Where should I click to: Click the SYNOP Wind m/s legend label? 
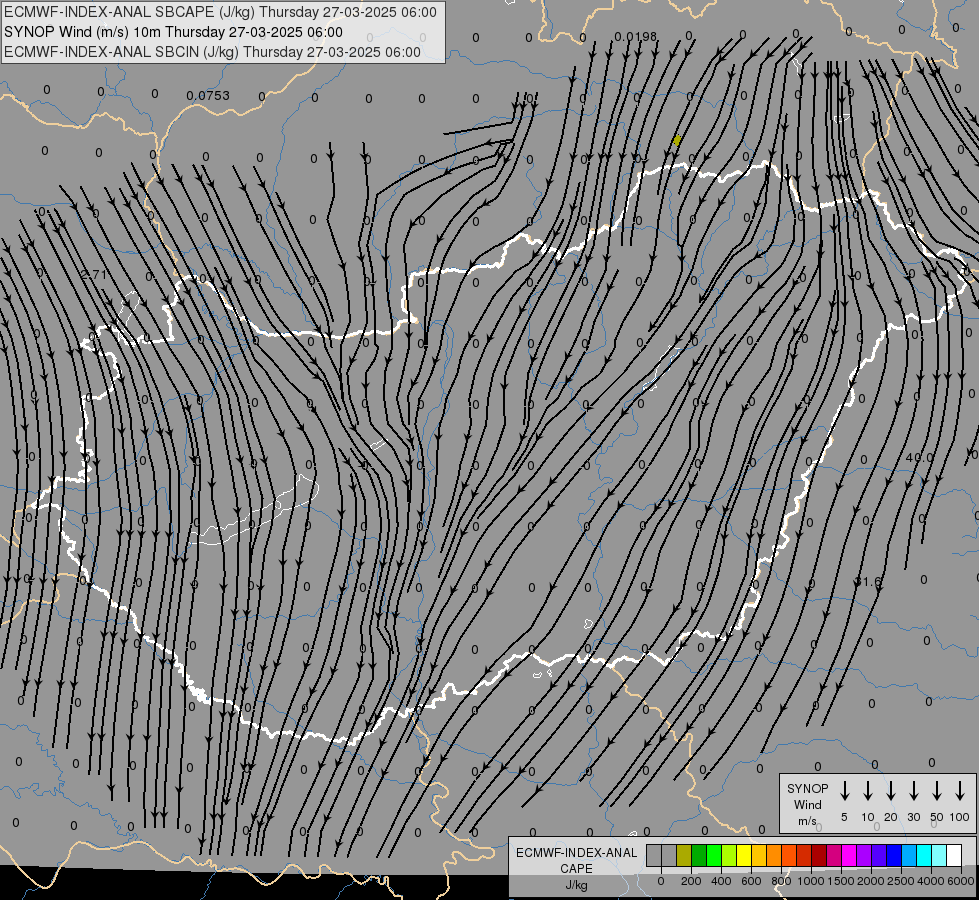point(807,804)
